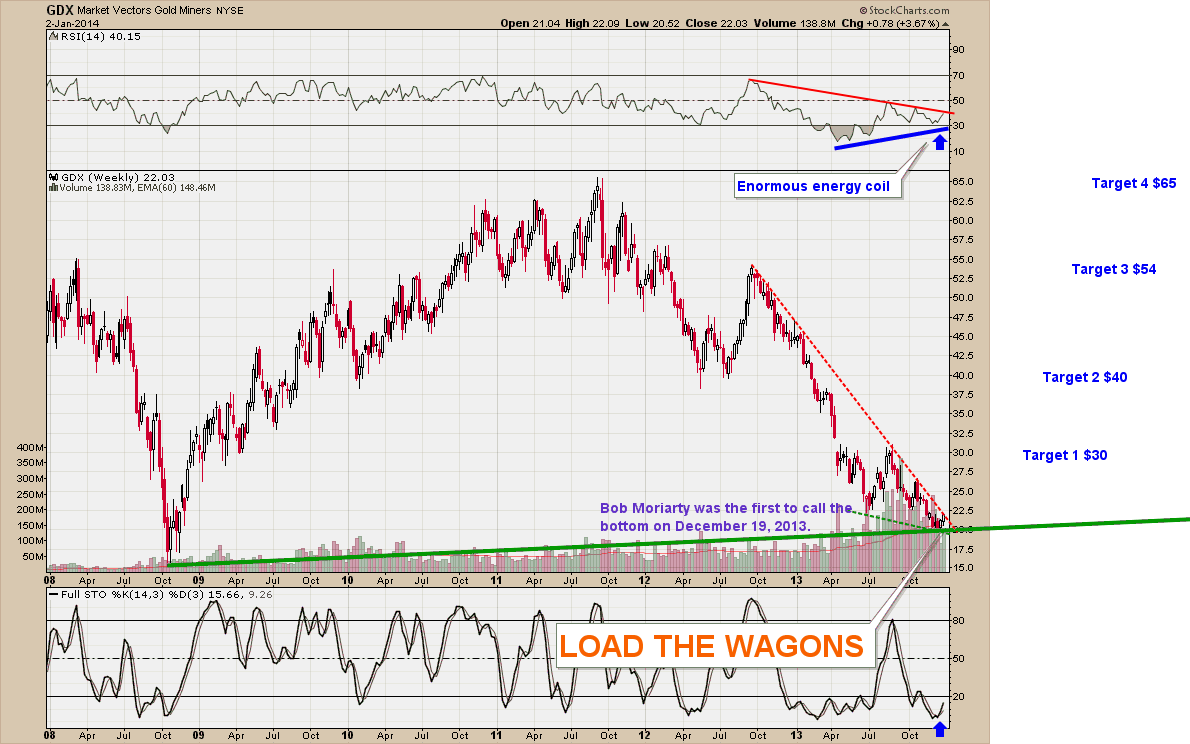Click the "LOAD THE WAGONS" callout text
The height and width of the screenshot is (744, 1190).
click(x=711, y=646)
